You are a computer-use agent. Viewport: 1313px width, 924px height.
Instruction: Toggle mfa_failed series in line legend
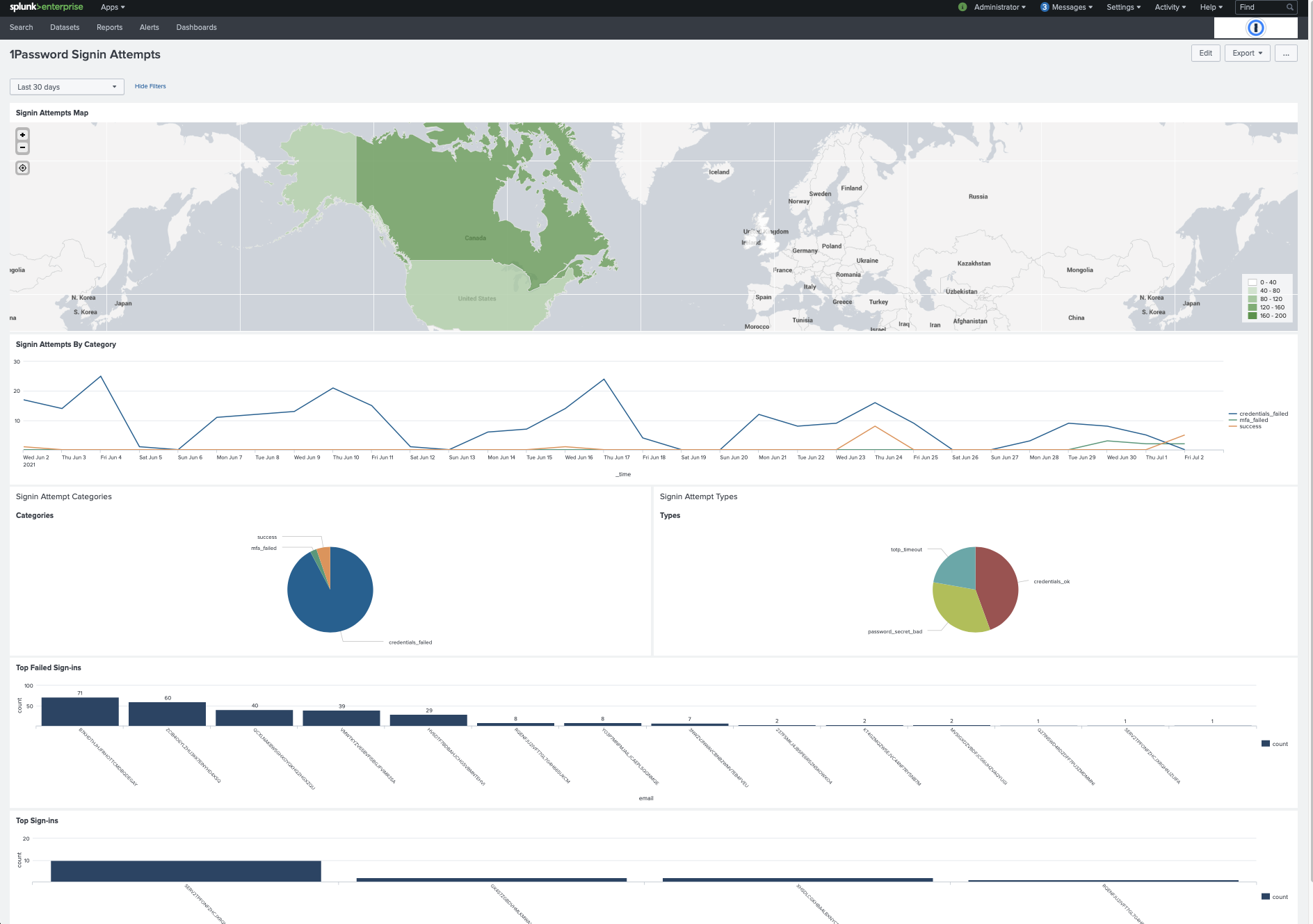(x=1249, y=420)
